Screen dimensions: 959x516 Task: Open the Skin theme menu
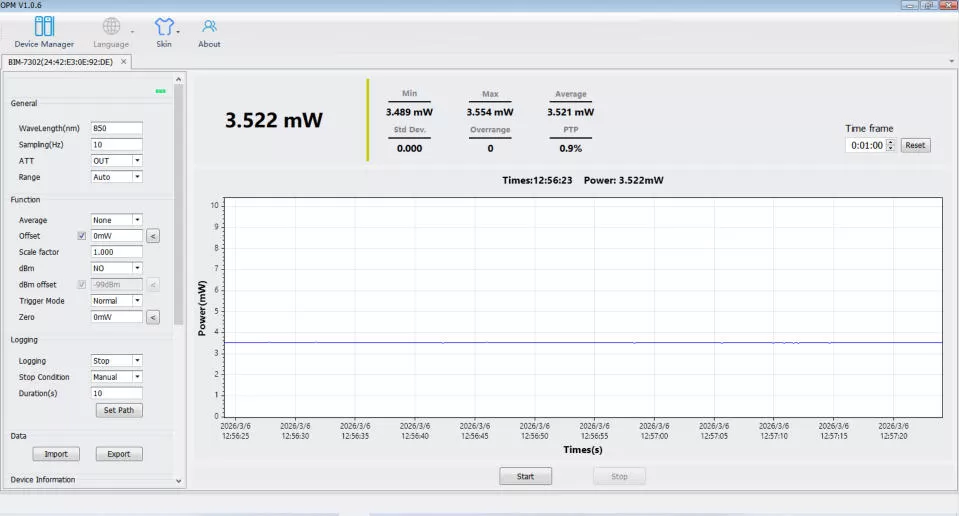(164, 32)
